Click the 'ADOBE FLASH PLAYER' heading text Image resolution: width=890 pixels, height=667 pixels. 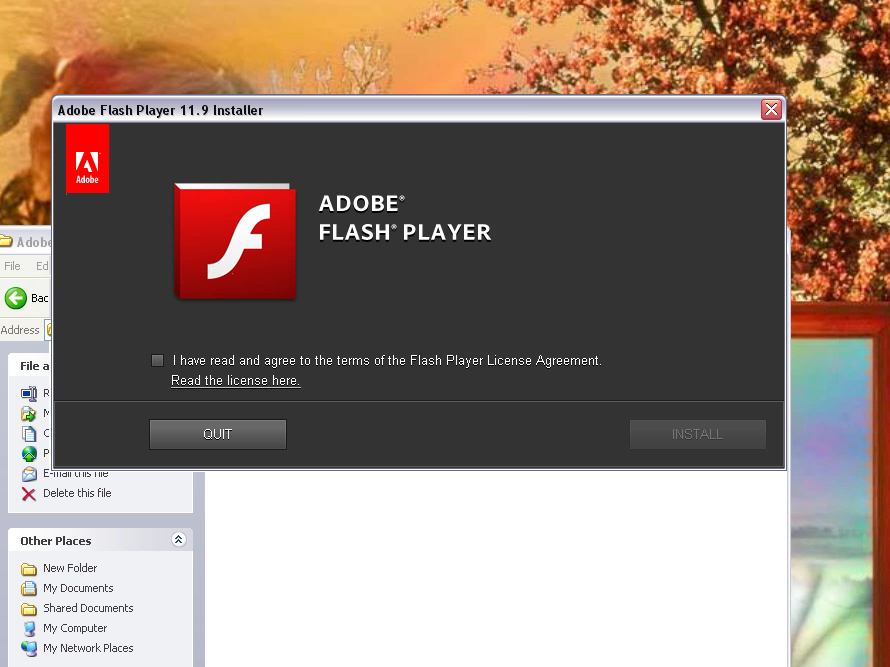405,218
